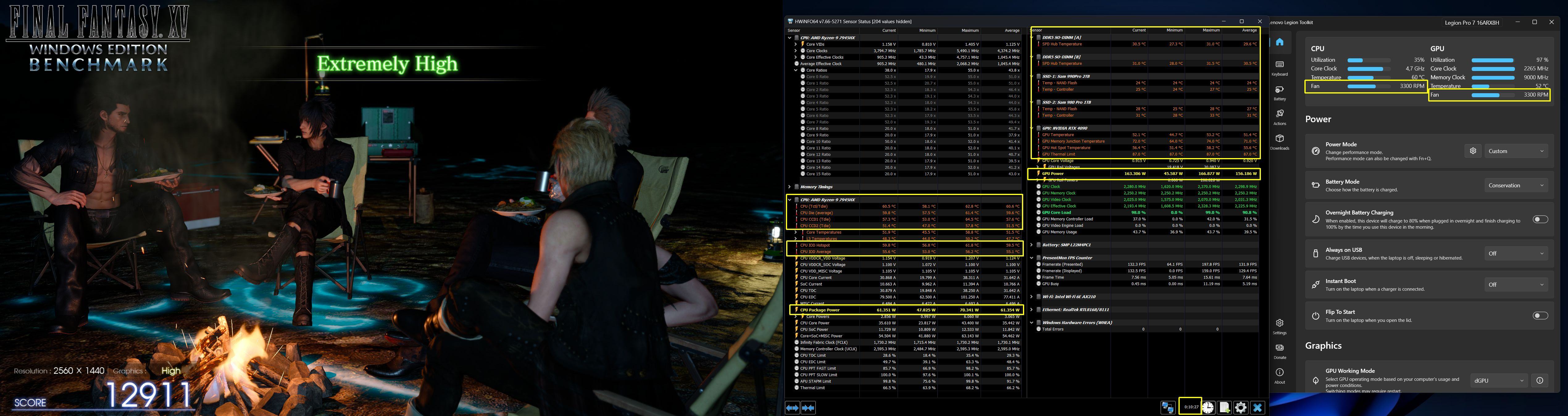This screenshot has width=1568, height=416.
Task: Open About page in Legion Toolkit
Action: (x=1279, y=376)
